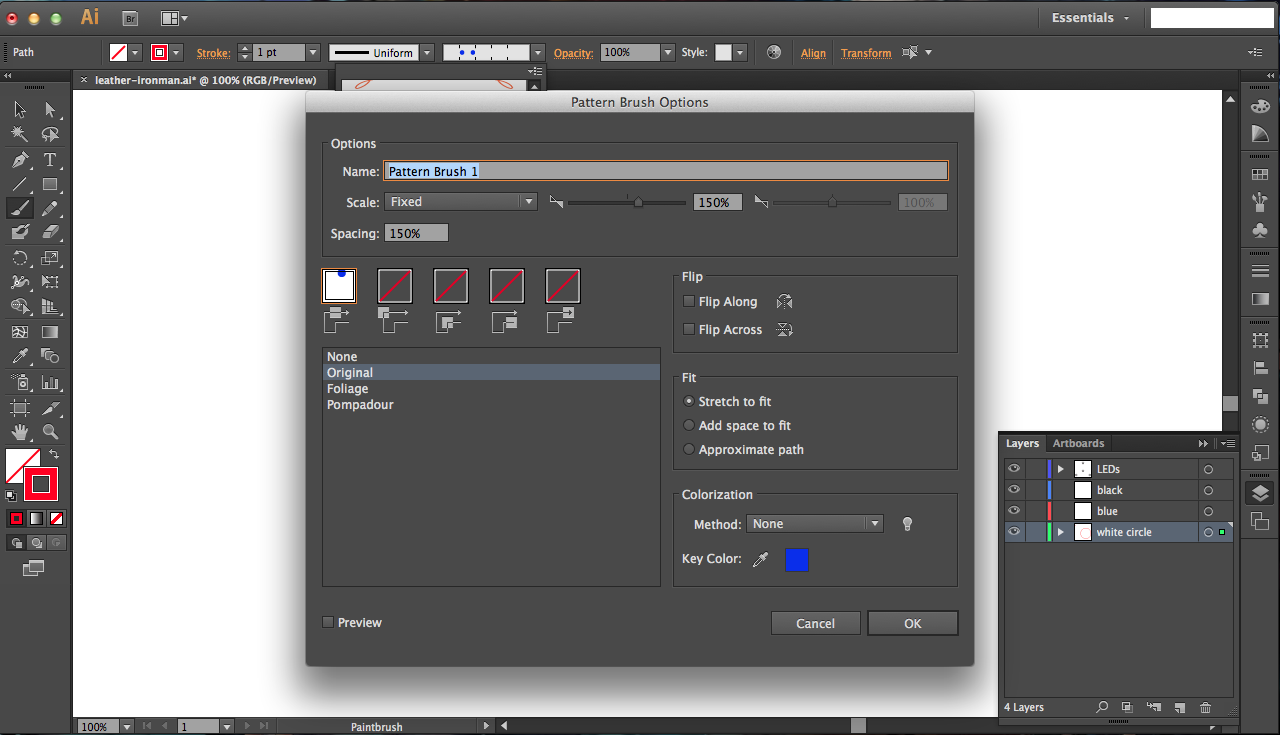Viewport: 1280px width, 735px height.
Task: Open the Opacity dropdown arrow
Action: coord(668,53)
